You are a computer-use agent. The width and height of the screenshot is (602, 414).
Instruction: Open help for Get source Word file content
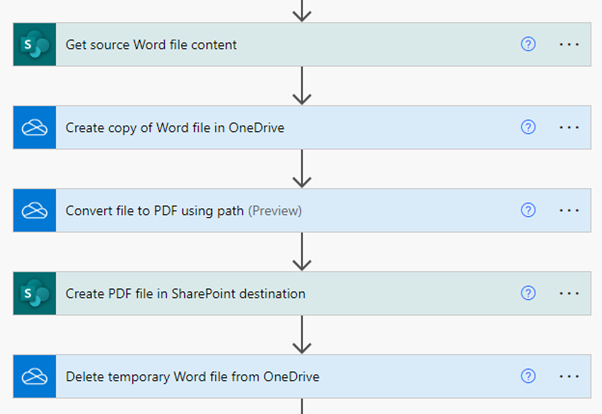(x=529, y=45)
